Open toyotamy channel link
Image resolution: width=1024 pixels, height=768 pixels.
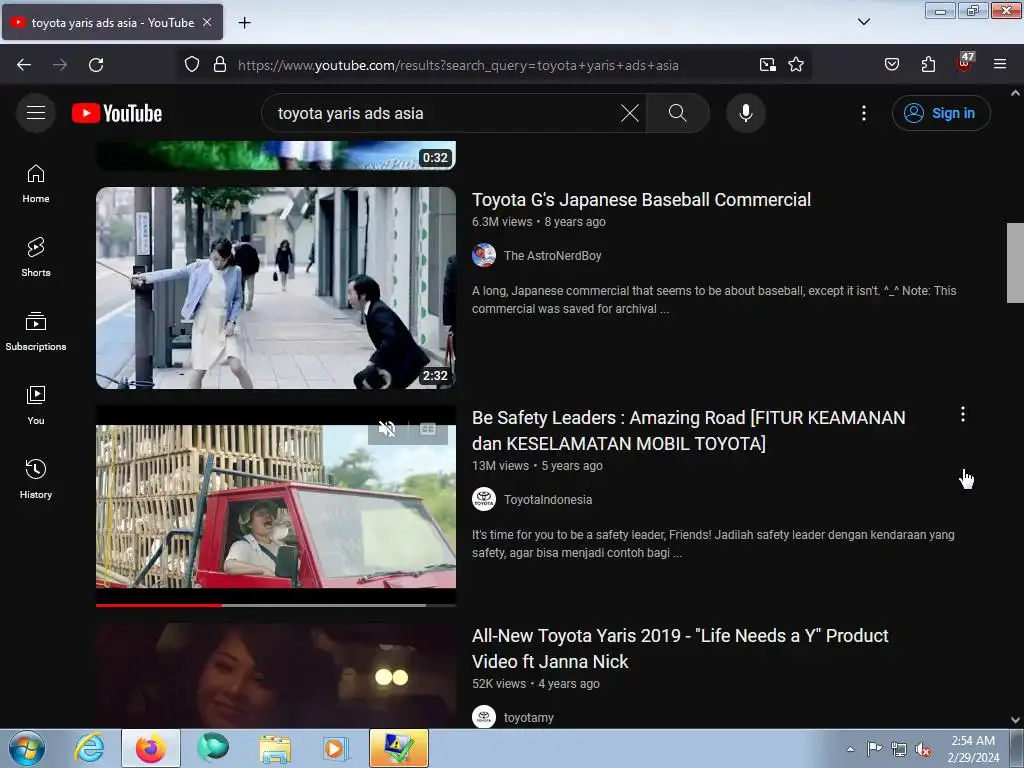pos(528,718)
